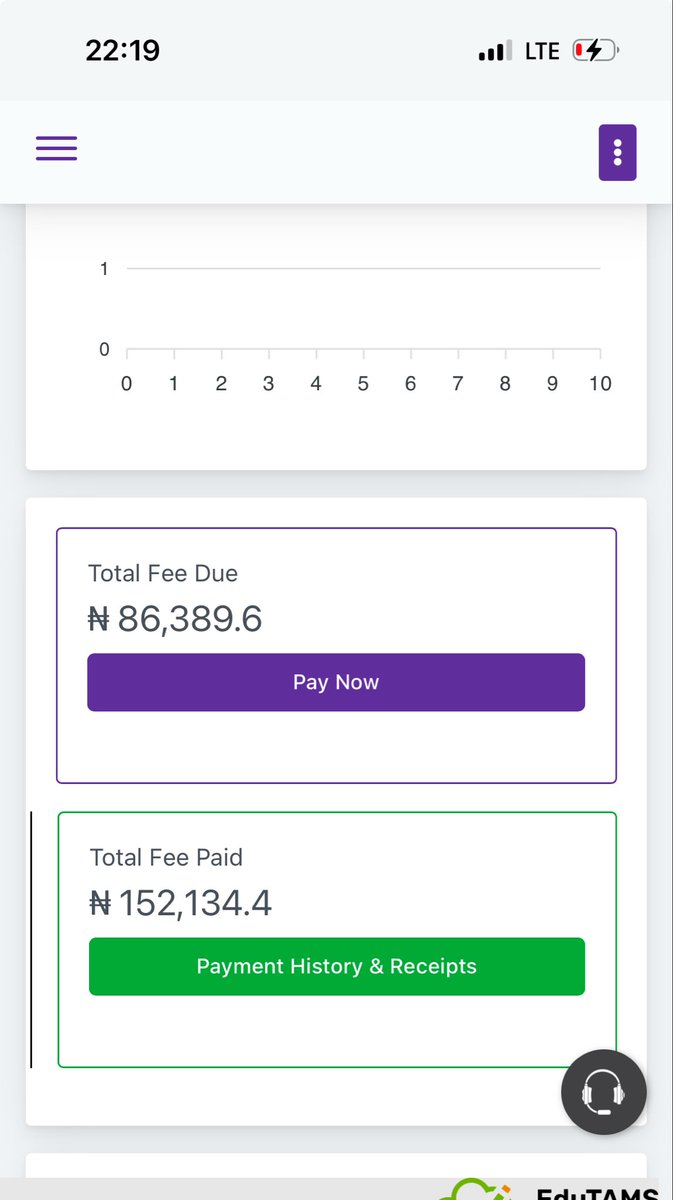The width and height of the screenshot is (673, 1200).
Task: Click the chart y-axis label 0
Action: tap(104, 350)
